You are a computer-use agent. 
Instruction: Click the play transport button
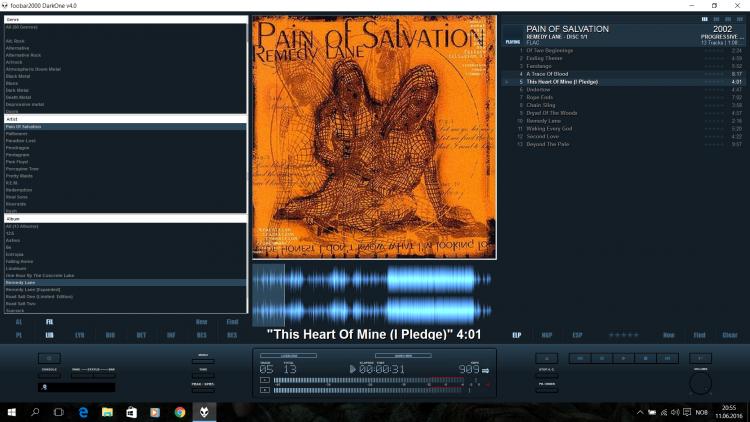[624, 358]
